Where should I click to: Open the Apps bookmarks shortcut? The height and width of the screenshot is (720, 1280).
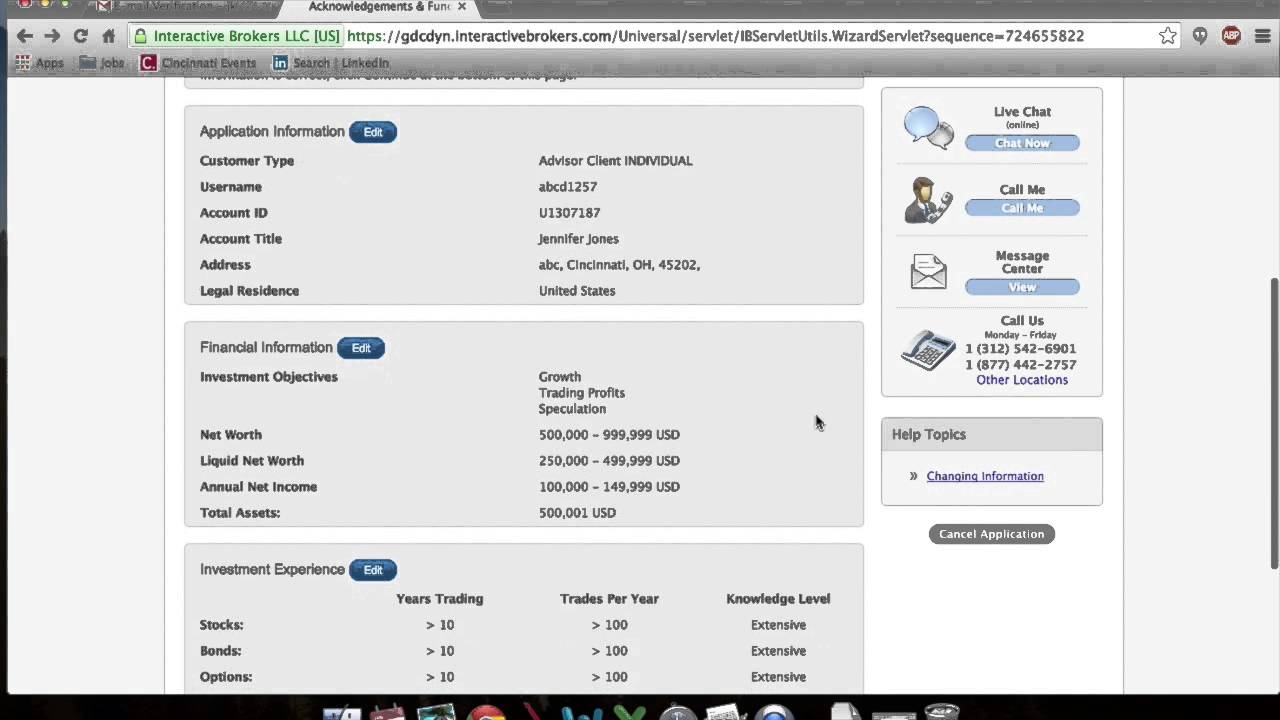coord(39,62)
